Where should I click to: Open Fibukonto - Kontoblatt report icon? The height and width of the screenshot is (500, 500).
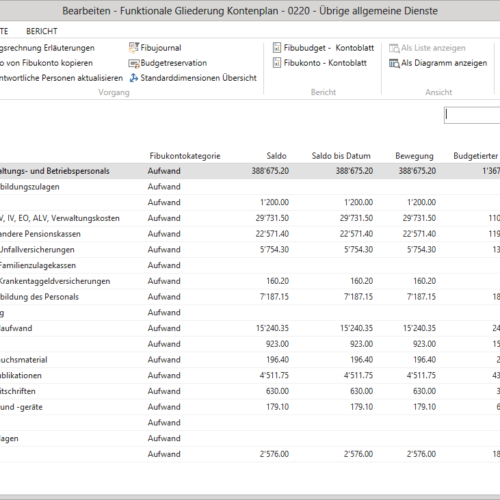pos(277,63)
